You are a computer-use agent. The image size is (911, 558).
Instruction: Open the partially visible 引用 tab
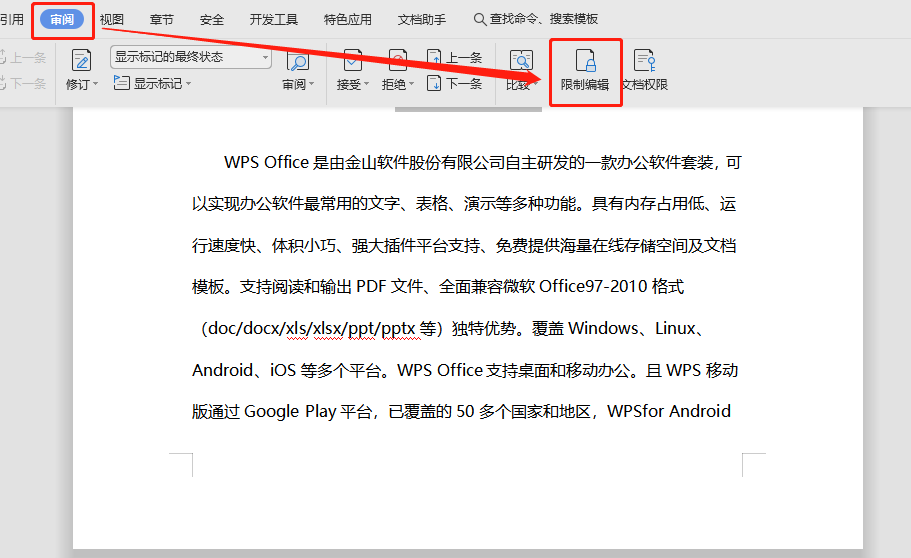pos(12,19)
